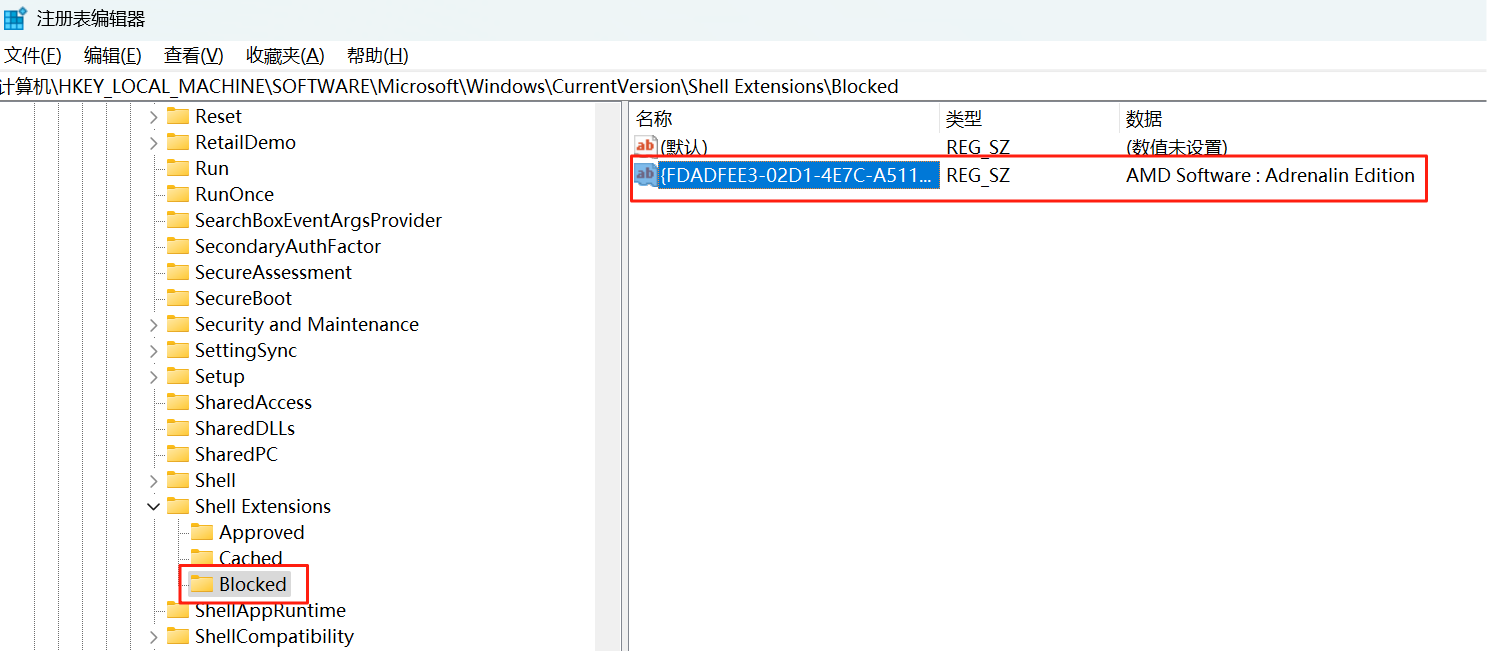Image resolution: width=1487 pixels, height=651 pixels.
Task: Collapse the Shell Extensions key
Action: (153, 507)
